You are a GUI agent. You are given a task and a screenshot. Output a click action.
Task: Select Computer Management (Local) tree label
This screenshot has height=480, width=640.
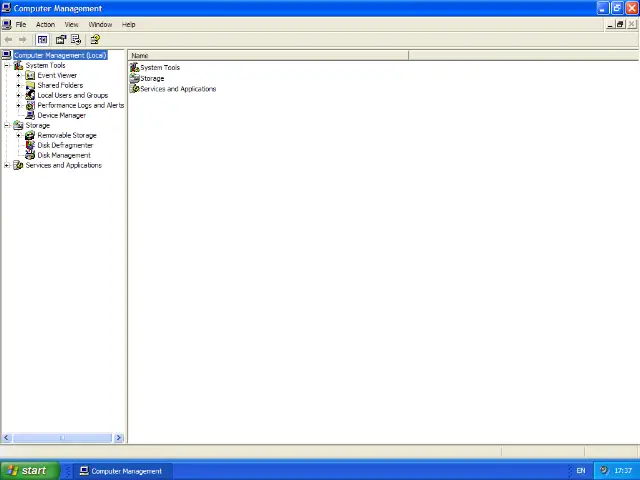tap(60, 55)
